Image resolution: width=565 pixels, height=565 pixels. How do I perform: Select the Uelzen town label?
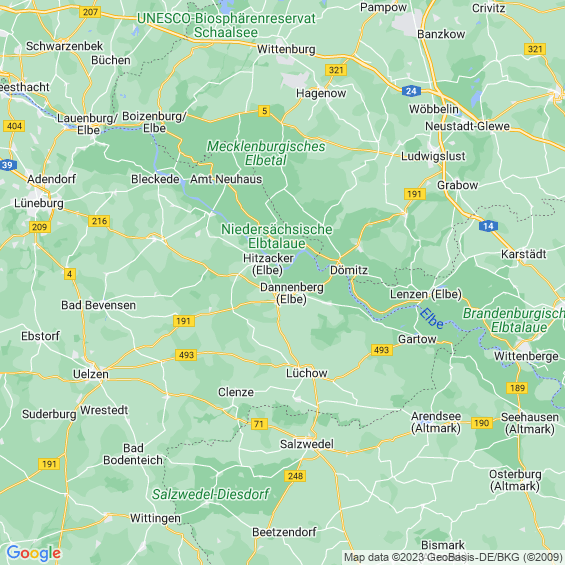[x=91, y=374]
